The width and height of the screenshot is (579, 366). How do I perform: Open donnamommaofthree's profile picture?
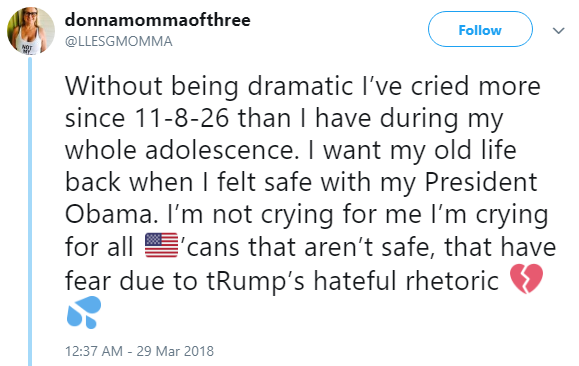coord(31,31)
